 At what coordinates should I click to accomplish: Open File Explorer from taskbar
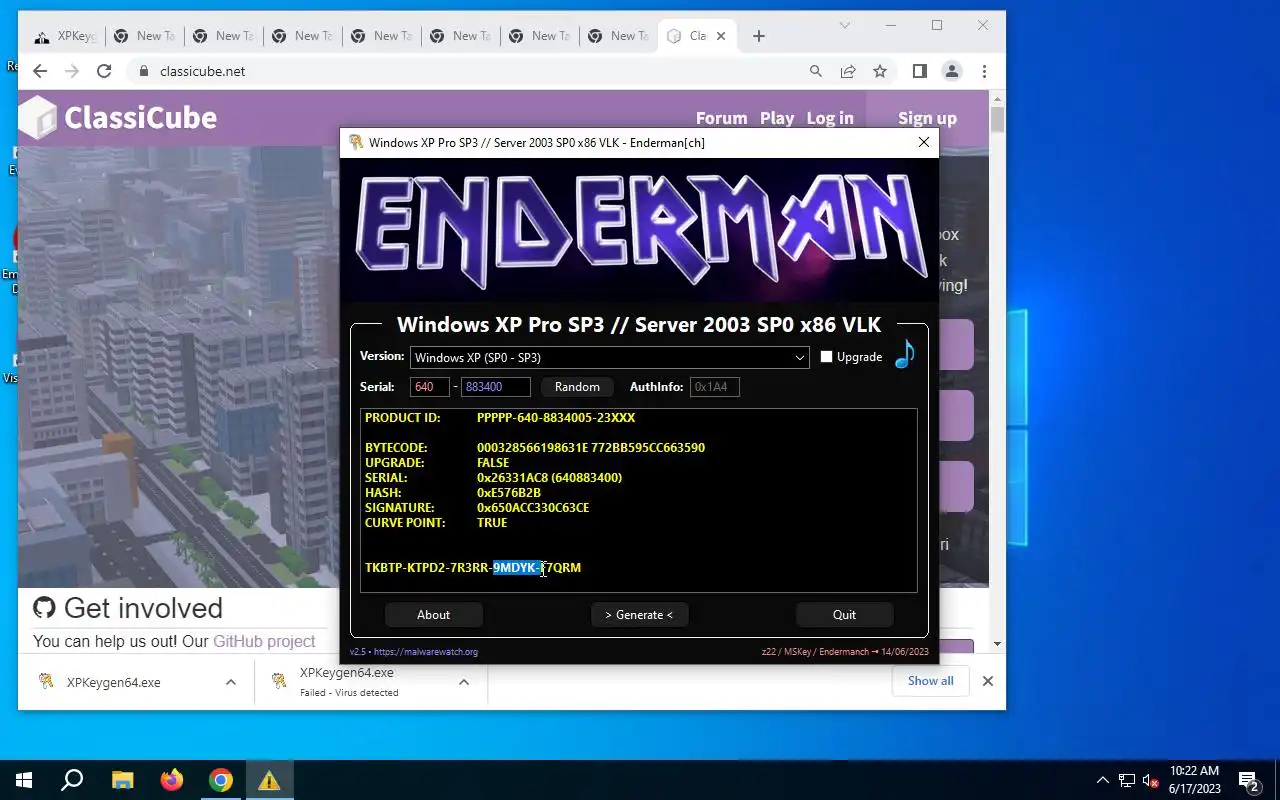click(122, 780)
